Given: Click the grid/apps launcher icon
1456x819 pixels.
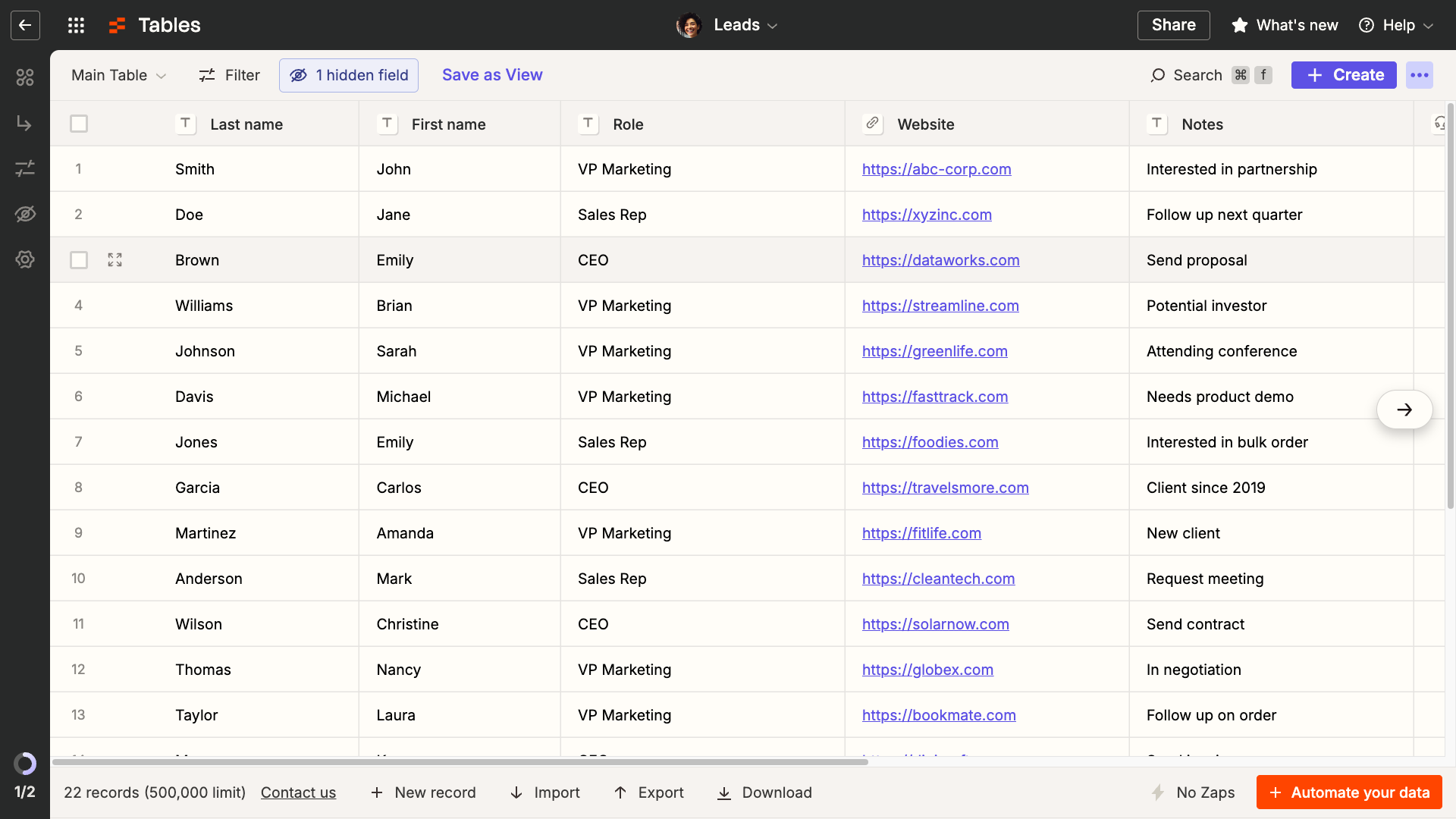Looking at the screenshot, I should (76, 25).
